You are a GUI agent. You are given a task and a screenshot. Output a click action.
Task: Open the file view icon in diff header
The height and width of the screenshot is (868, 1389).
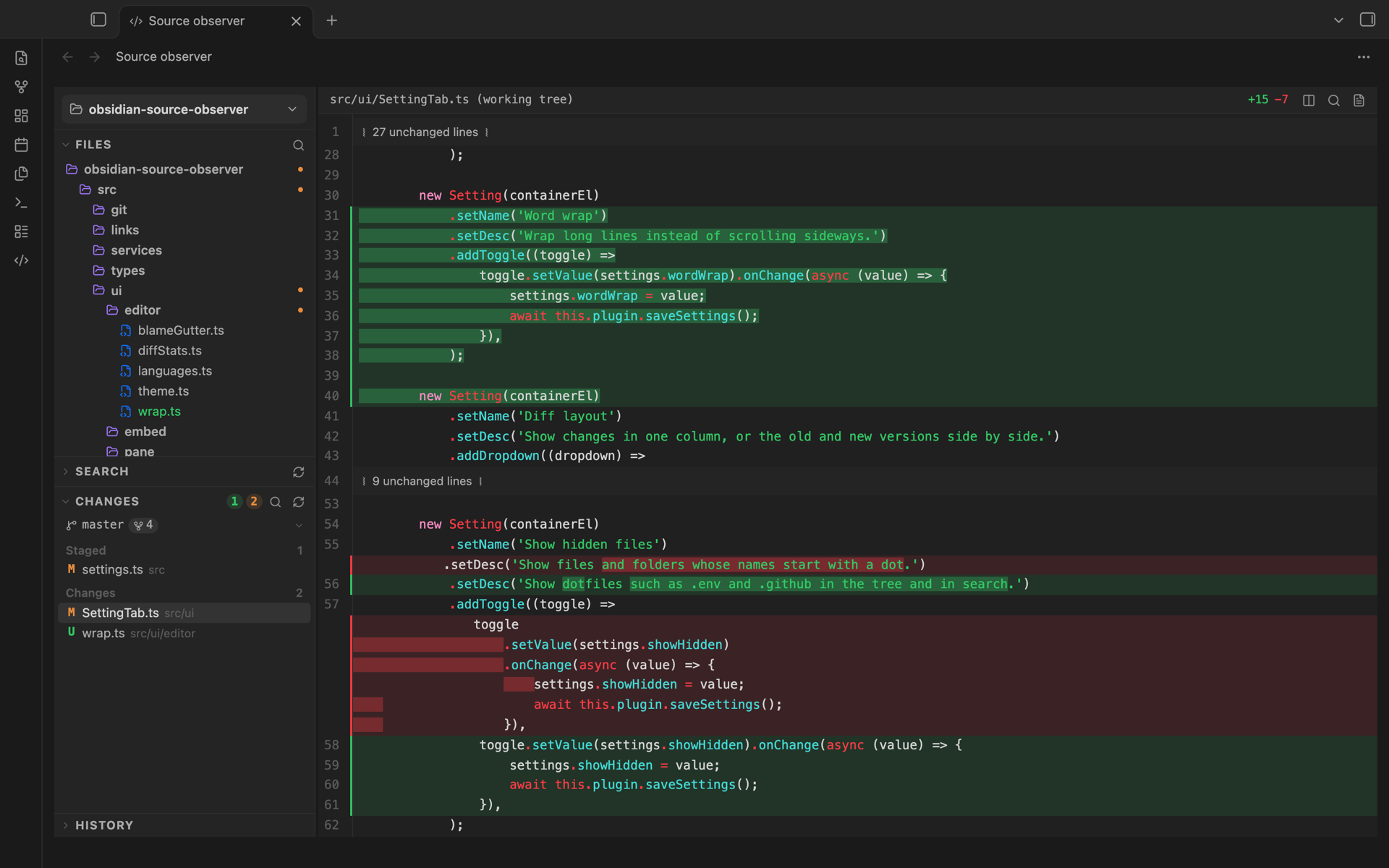(x=1359, y=100)
